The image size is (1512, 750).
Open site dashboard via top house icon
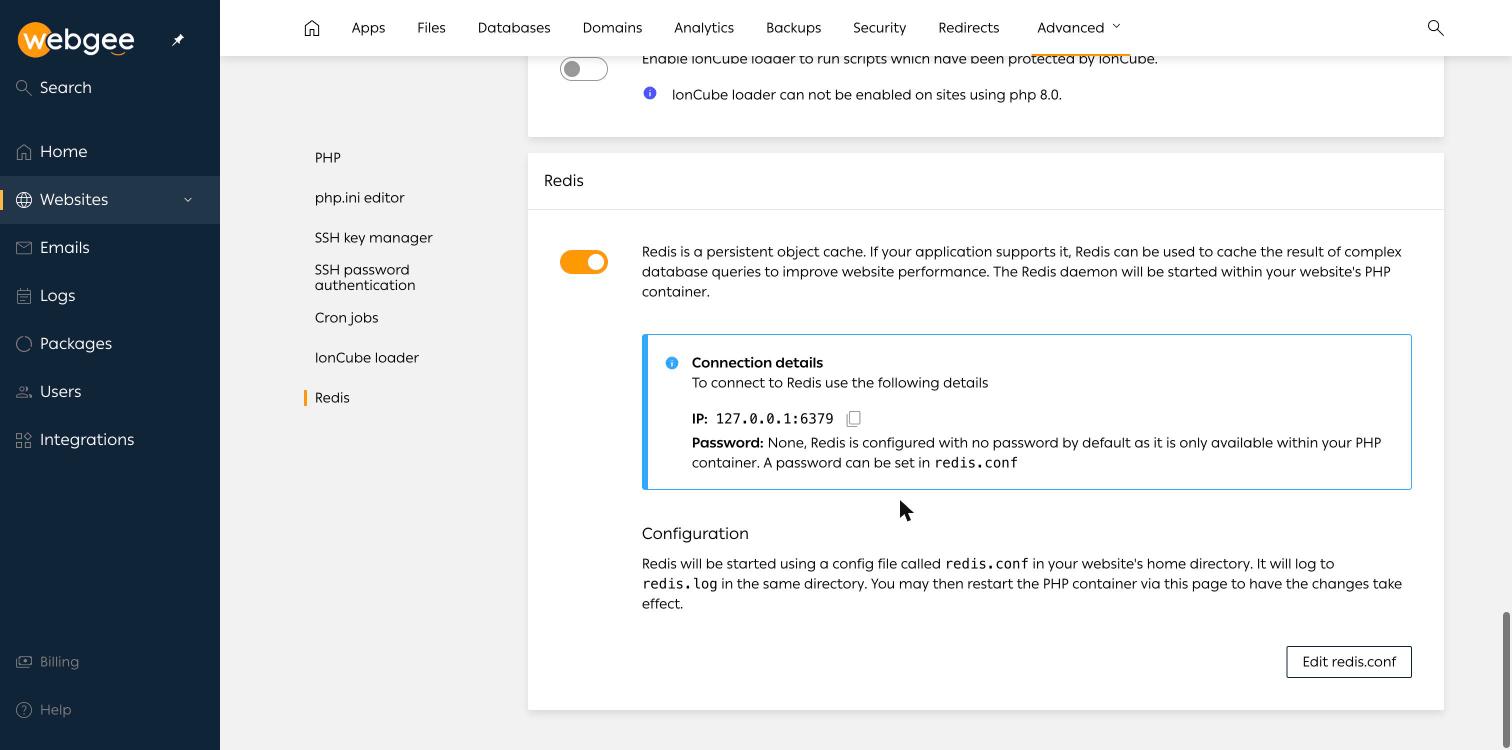click(x=312, y=28)
